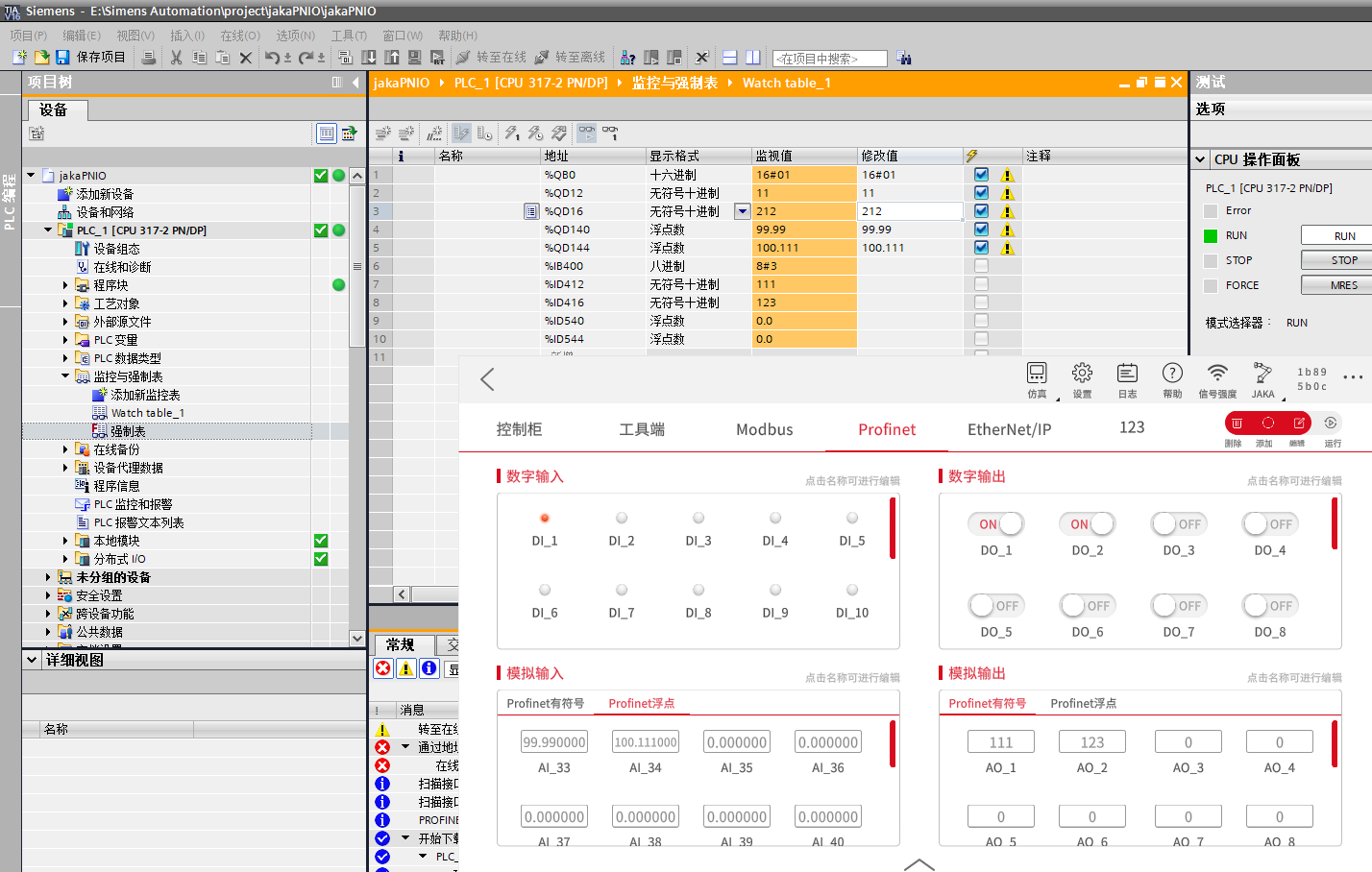
Task: Click the back arrow in JAKA app
Action: 487,379
